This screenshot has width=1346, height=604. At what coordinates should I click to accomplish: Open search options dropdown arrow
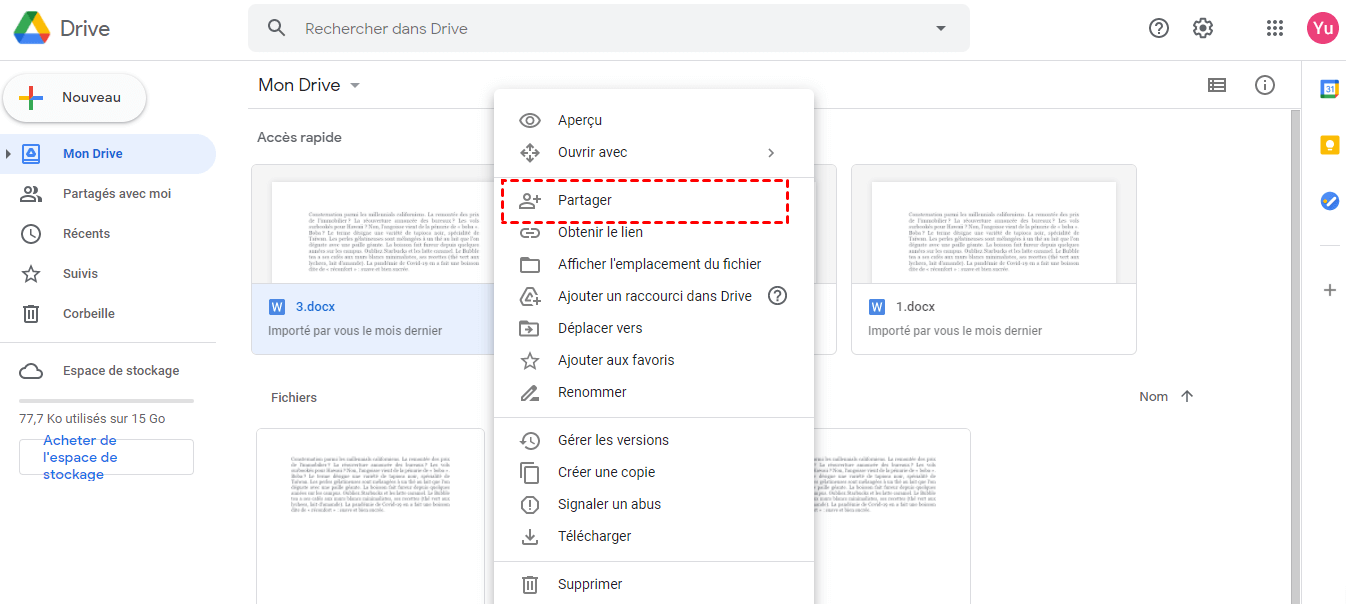coord(940,28)
